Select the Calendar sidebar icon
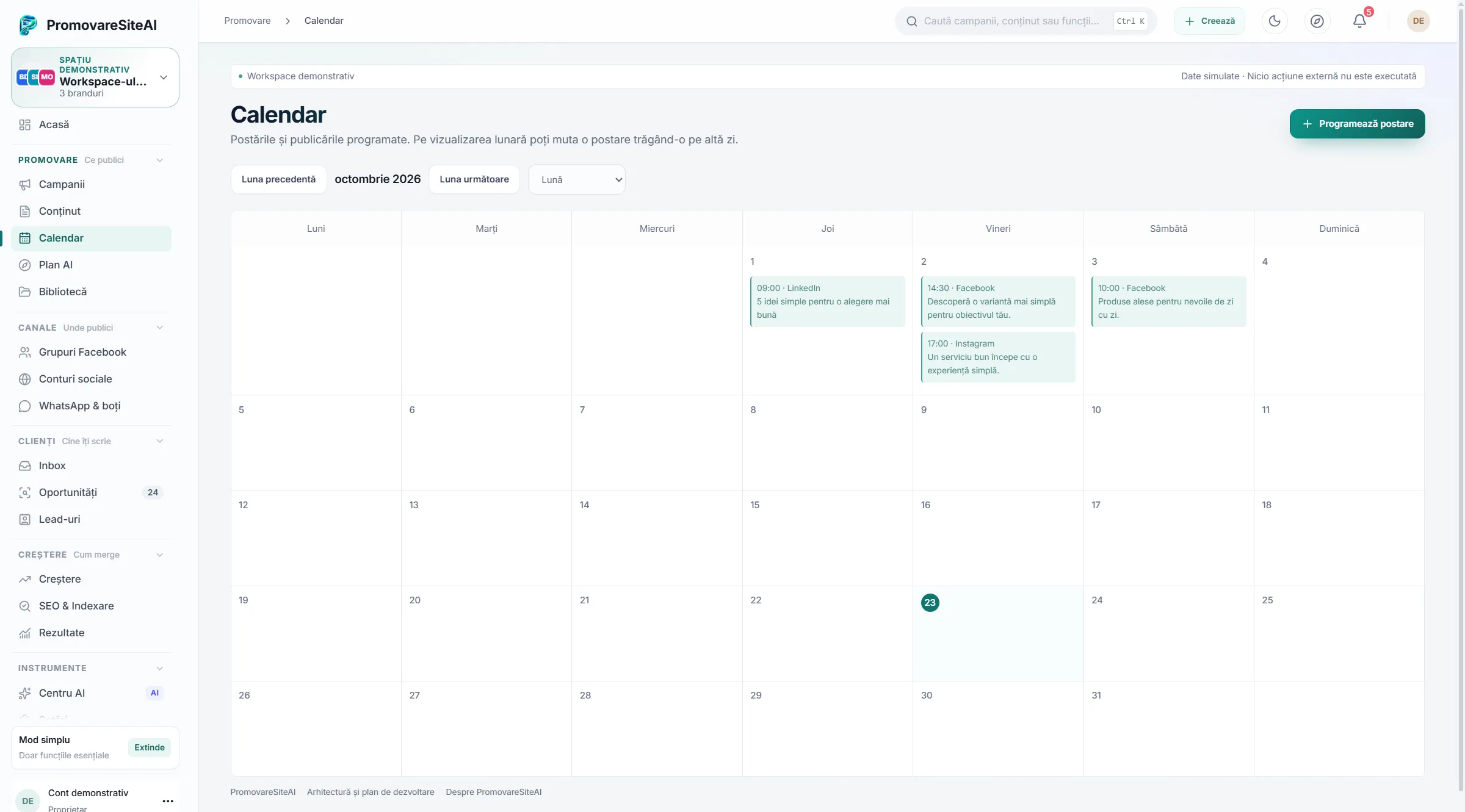This screenshot has height=812, width=1465. pyautogui.click(x=24, y=238)
